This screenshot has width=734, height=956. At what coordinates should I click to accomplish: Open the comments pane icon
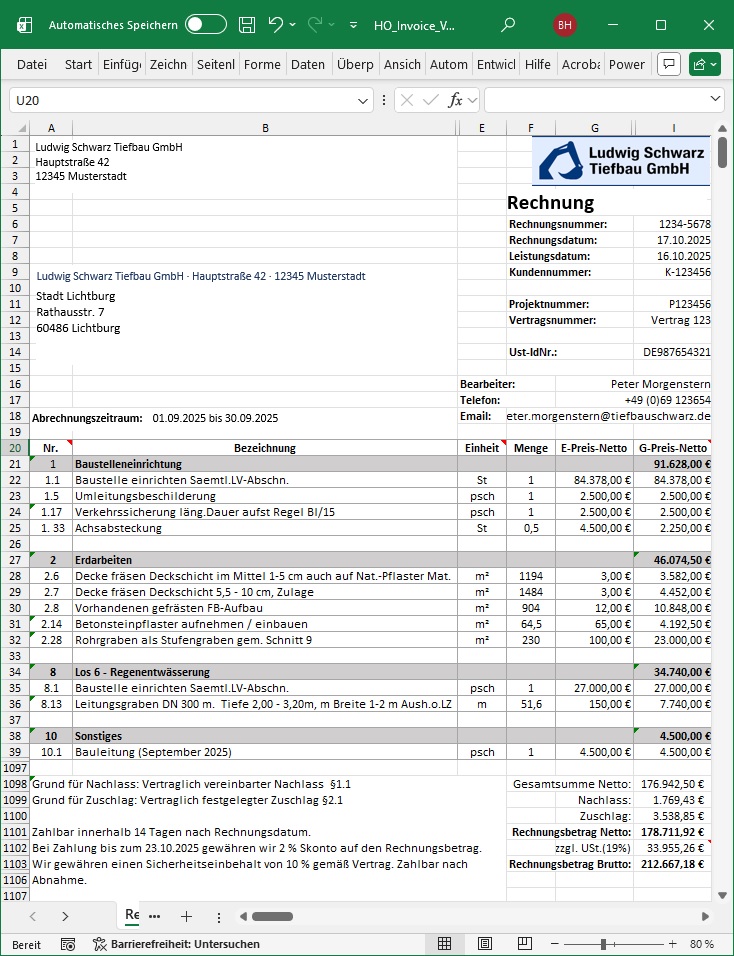pyautogui.click(x=669, y=64)
